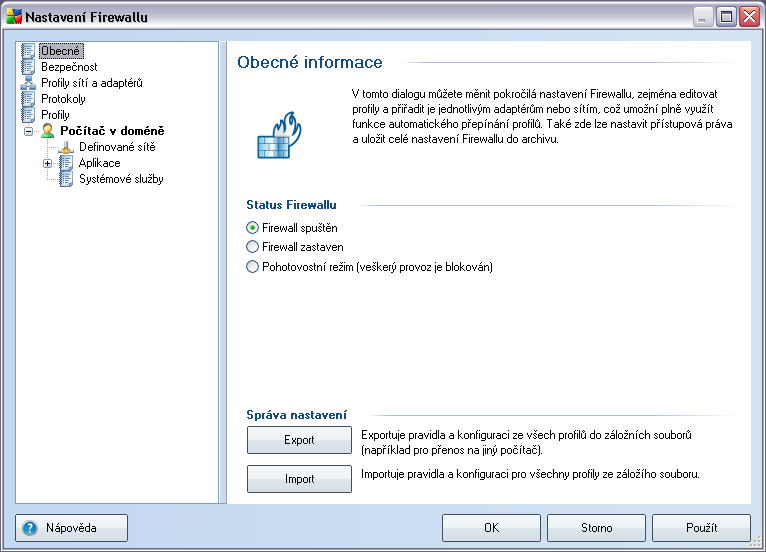Open Definované sítě
The image size is (766, 552).
click(117, 147)
